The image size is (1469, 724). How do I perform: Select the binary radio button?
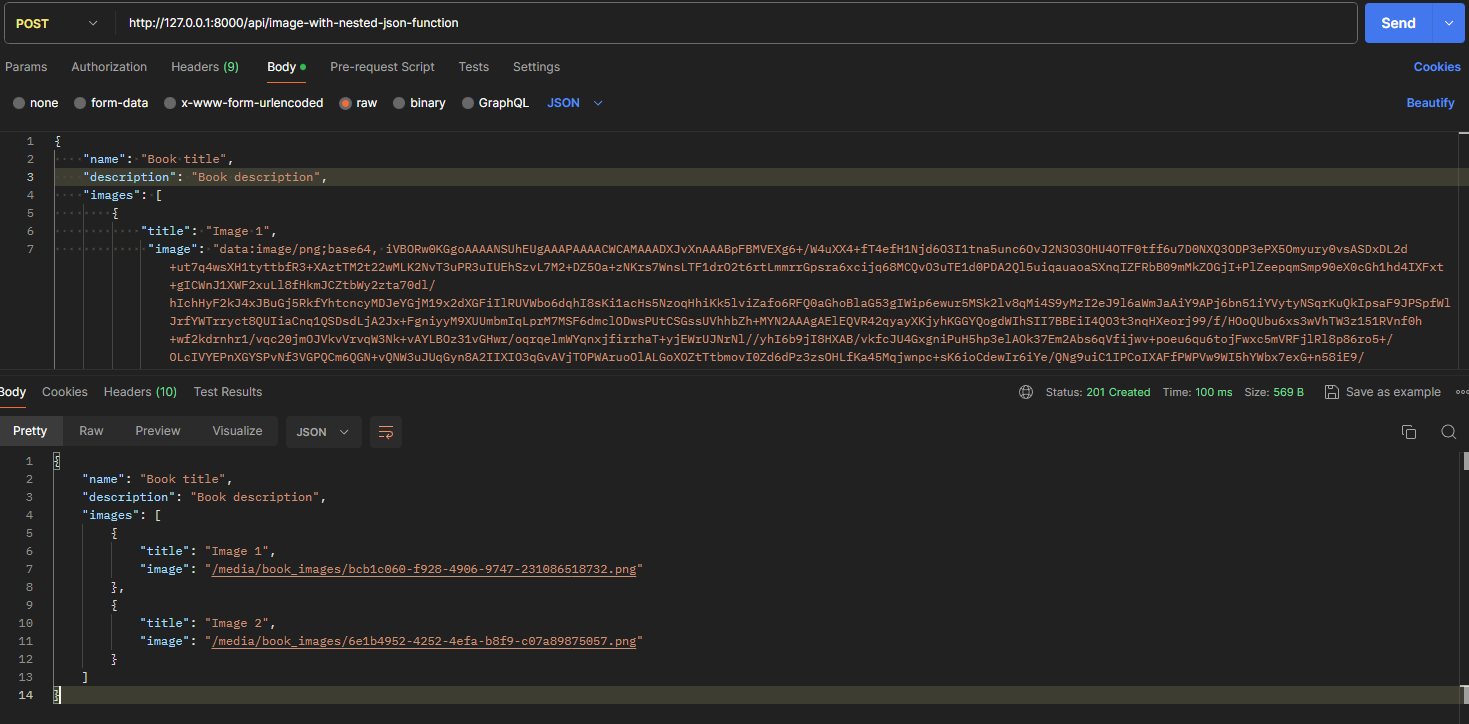[x=399, y=103]
